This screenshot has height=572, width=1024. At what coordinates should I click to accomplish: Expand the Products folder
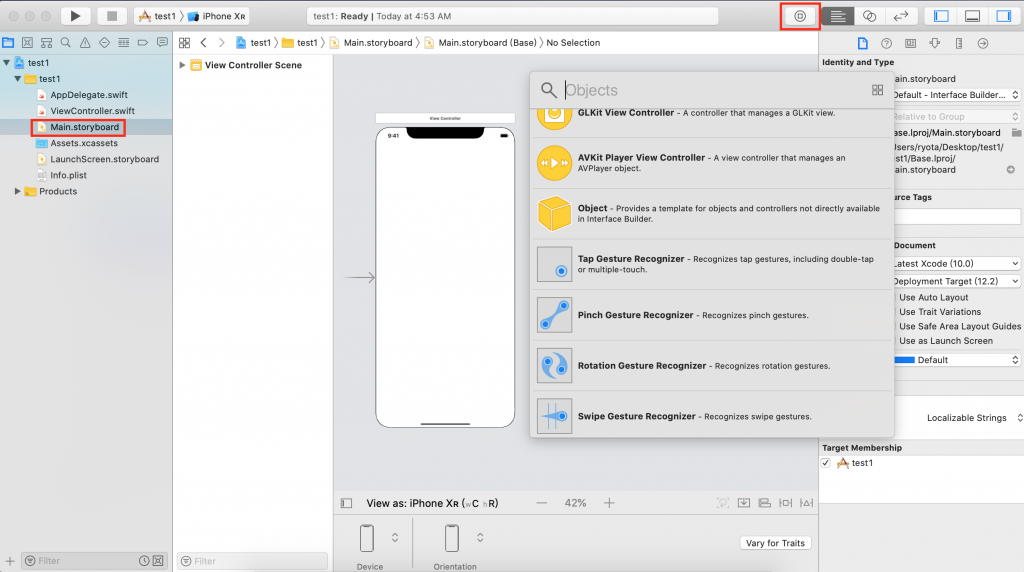(x=18, y=191)
